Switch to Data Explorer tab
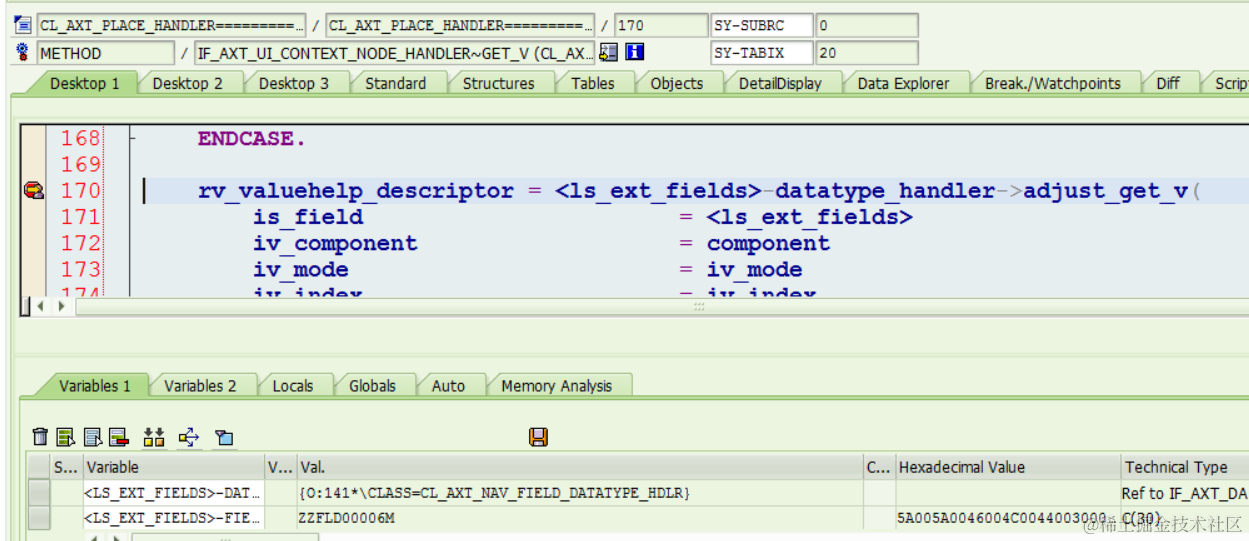Screen dimensions: 1249x541 tap(903, 84)
